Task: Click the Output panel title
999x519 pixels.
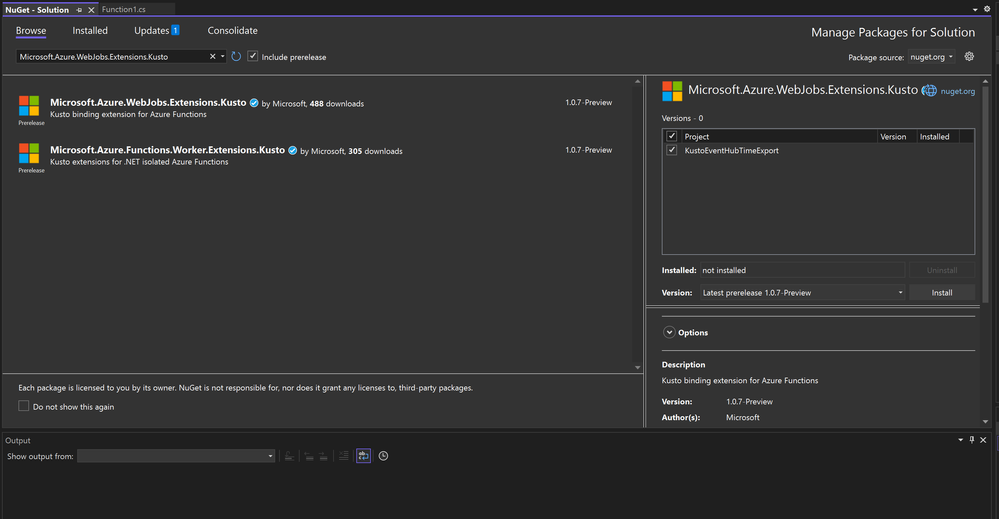Action: 18,441
